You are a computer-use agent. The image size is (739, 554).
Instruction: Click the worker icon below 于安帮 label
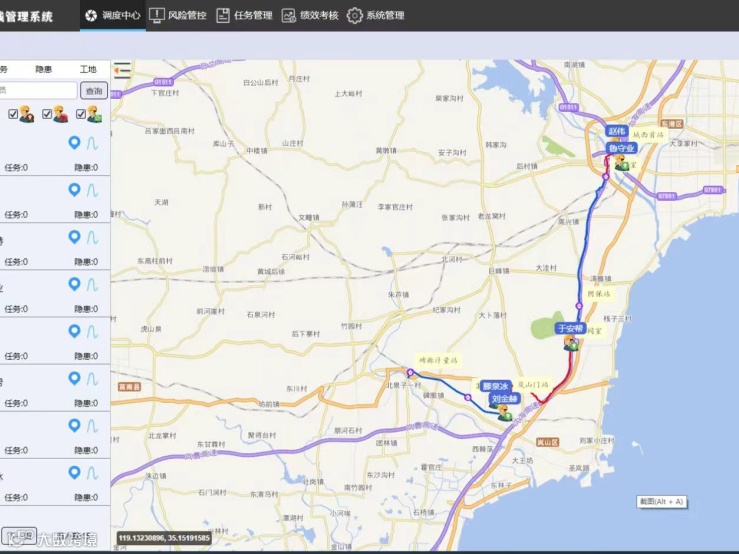(x=571, y=343)
